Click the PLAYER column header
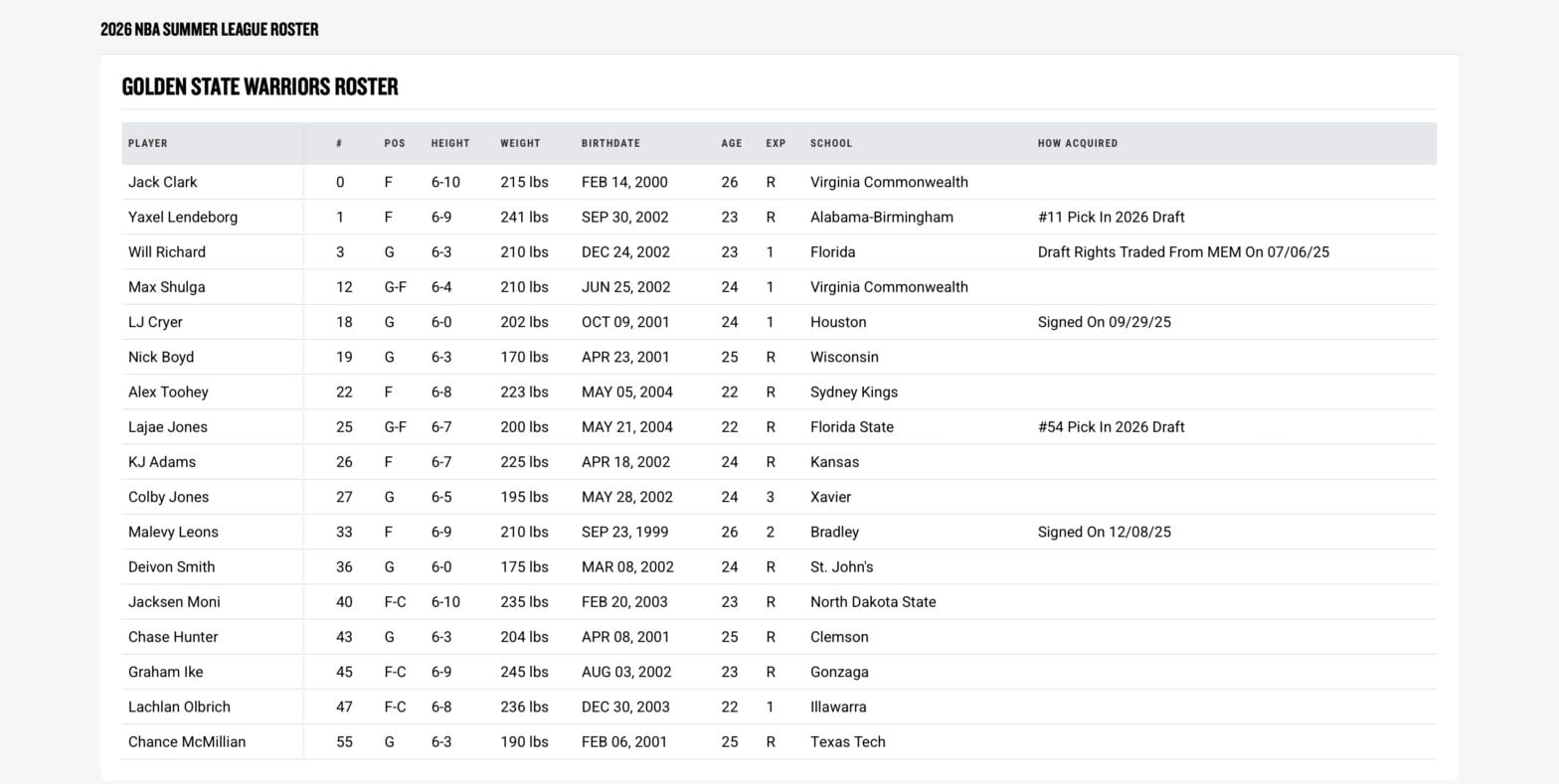The image size is (1559, 784). 148,143
